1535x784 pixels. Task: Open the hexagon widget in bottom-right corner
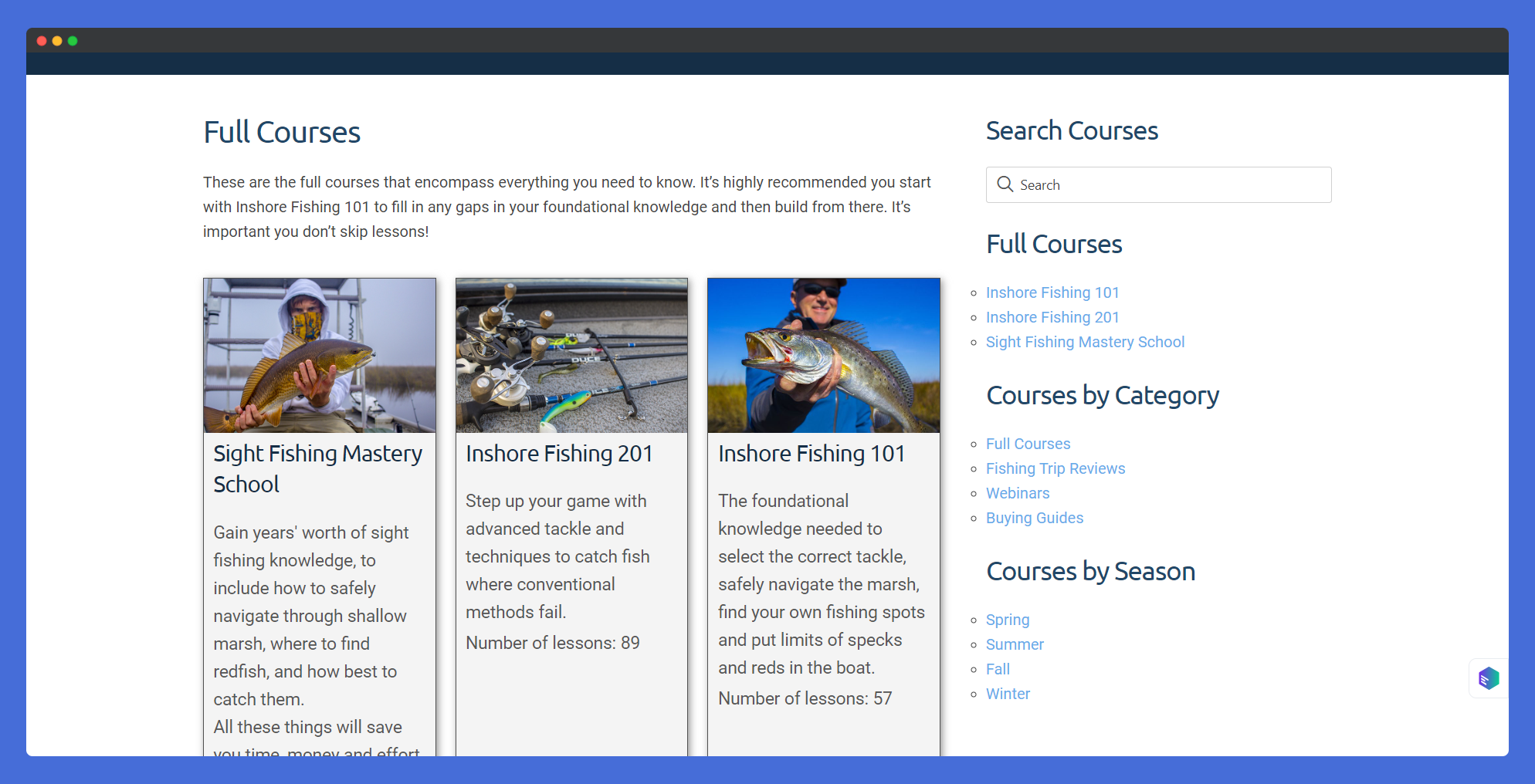(x=1488, y=678)
